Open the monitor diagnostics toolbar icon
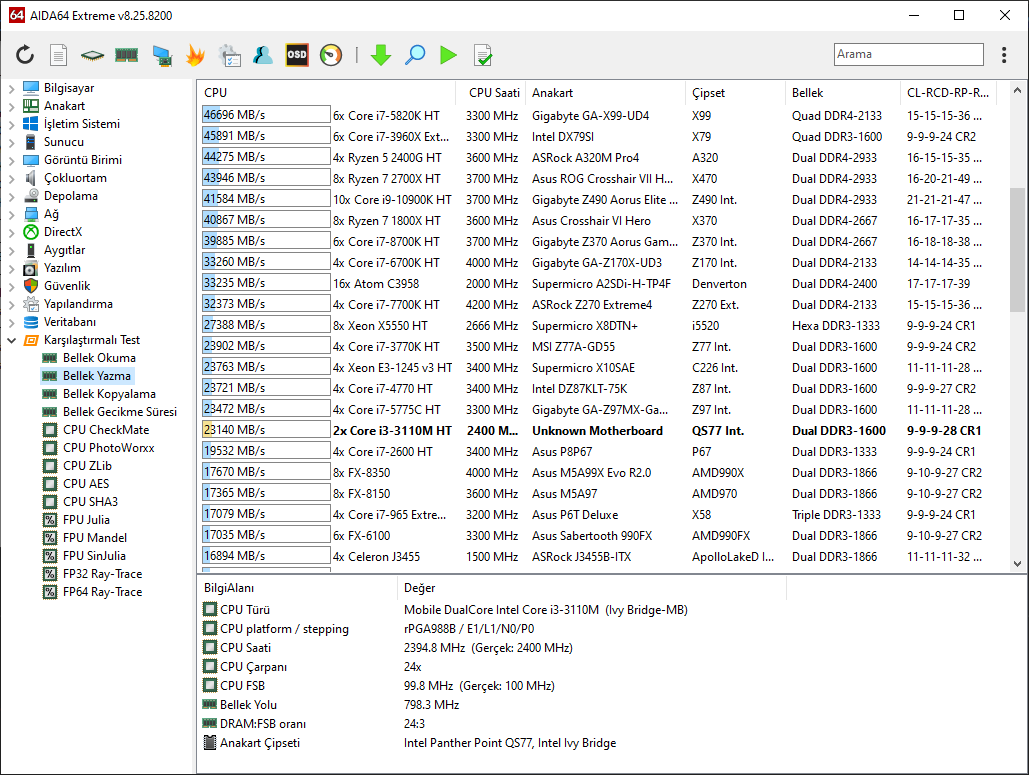This screenshot has width=1029, height=775. pos(161,55)
